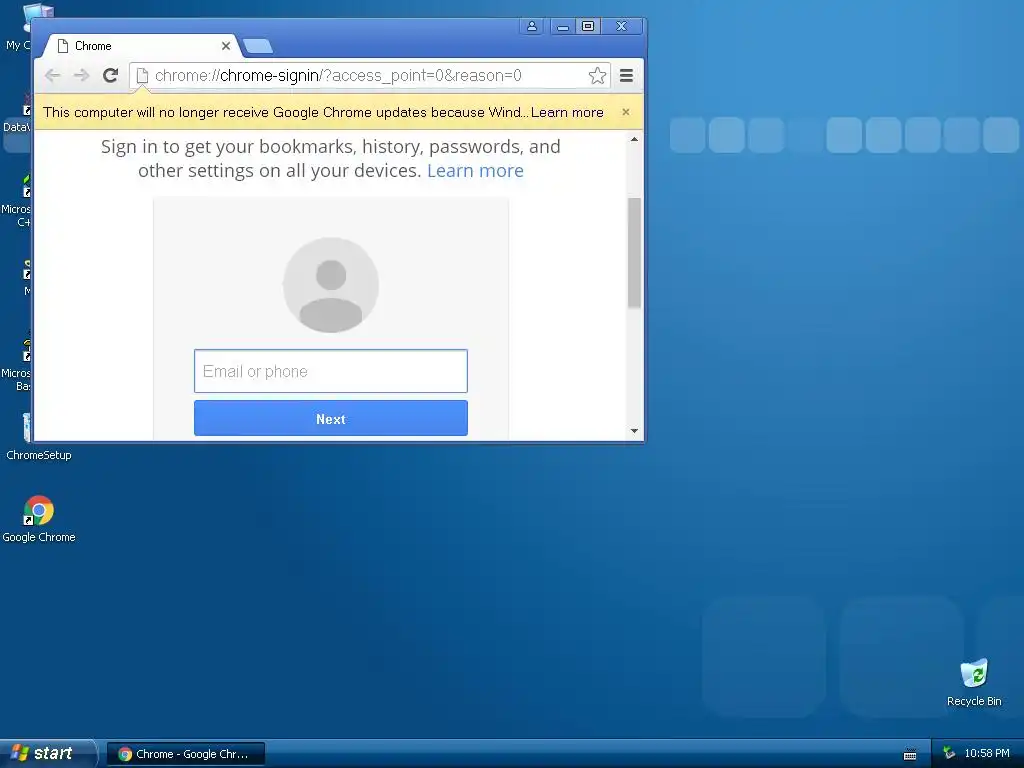Open Learn more in the yellow infobar
Image resolution: width=1024 pixels, height=768 pixels.
point(567,112)
